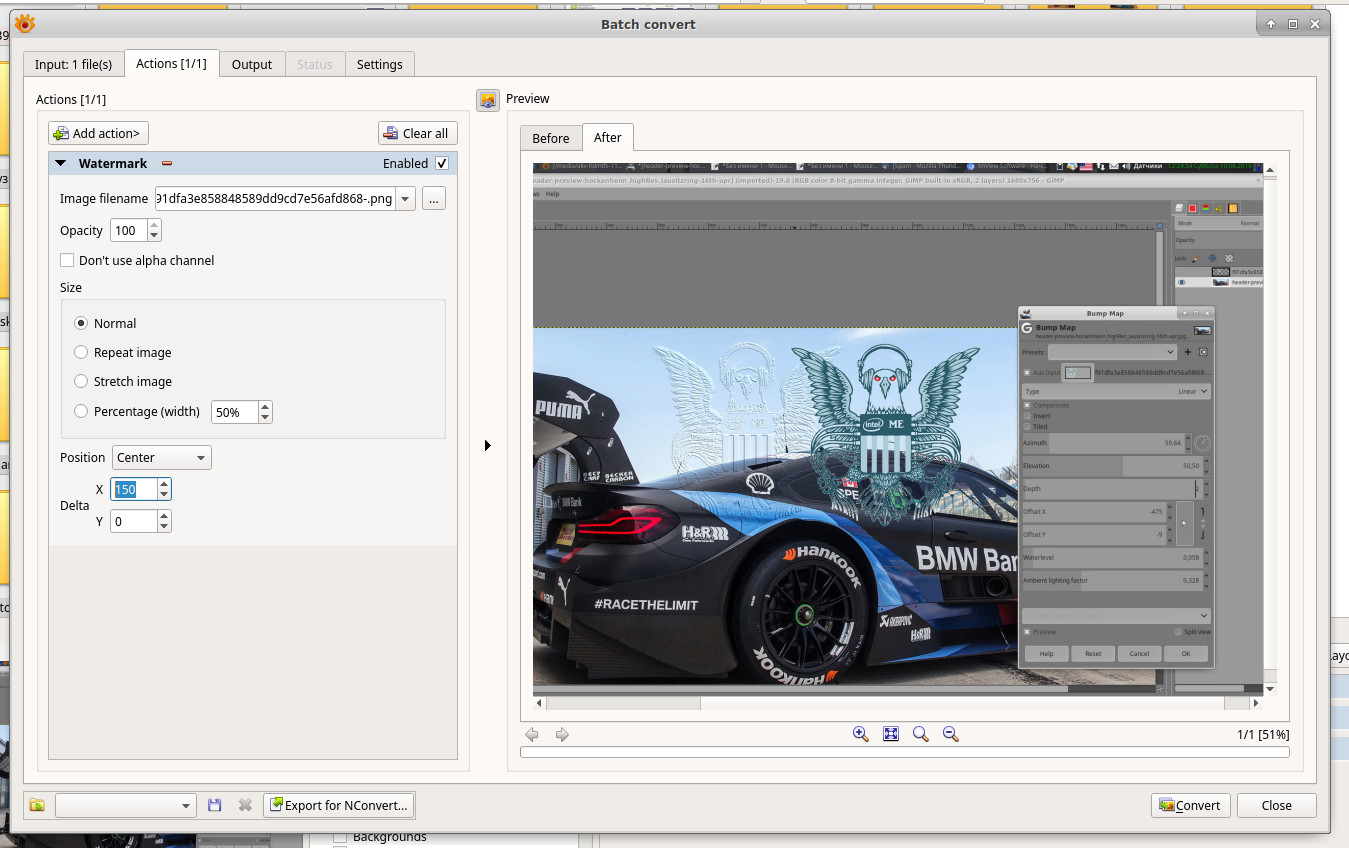Click the save preset floppy disk icon

tap(215, 805)
